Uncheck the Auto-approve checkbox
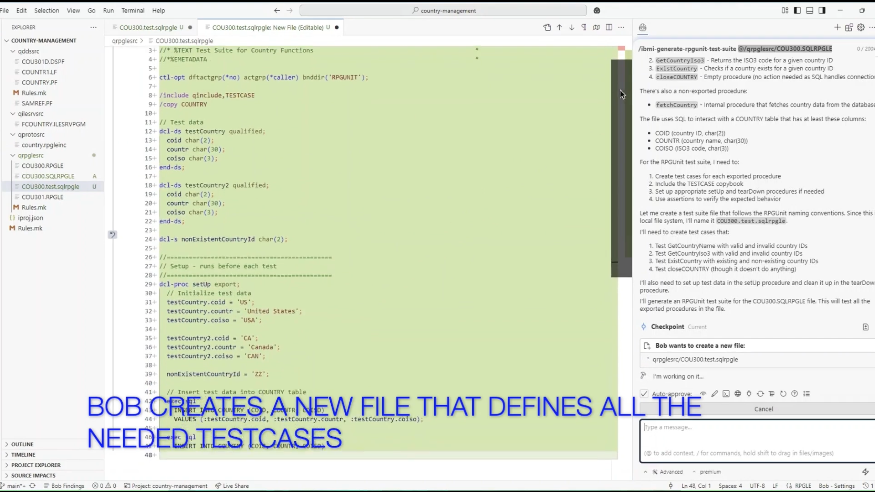The image size is (878, 492). [644, 394]
